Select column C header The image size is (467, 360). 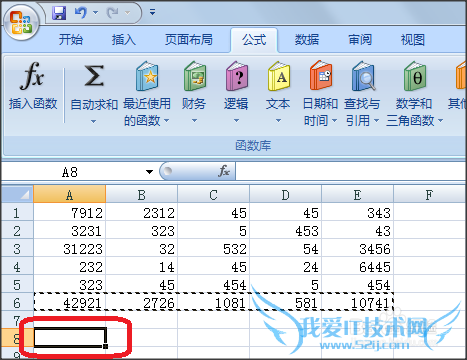point(213,194)
